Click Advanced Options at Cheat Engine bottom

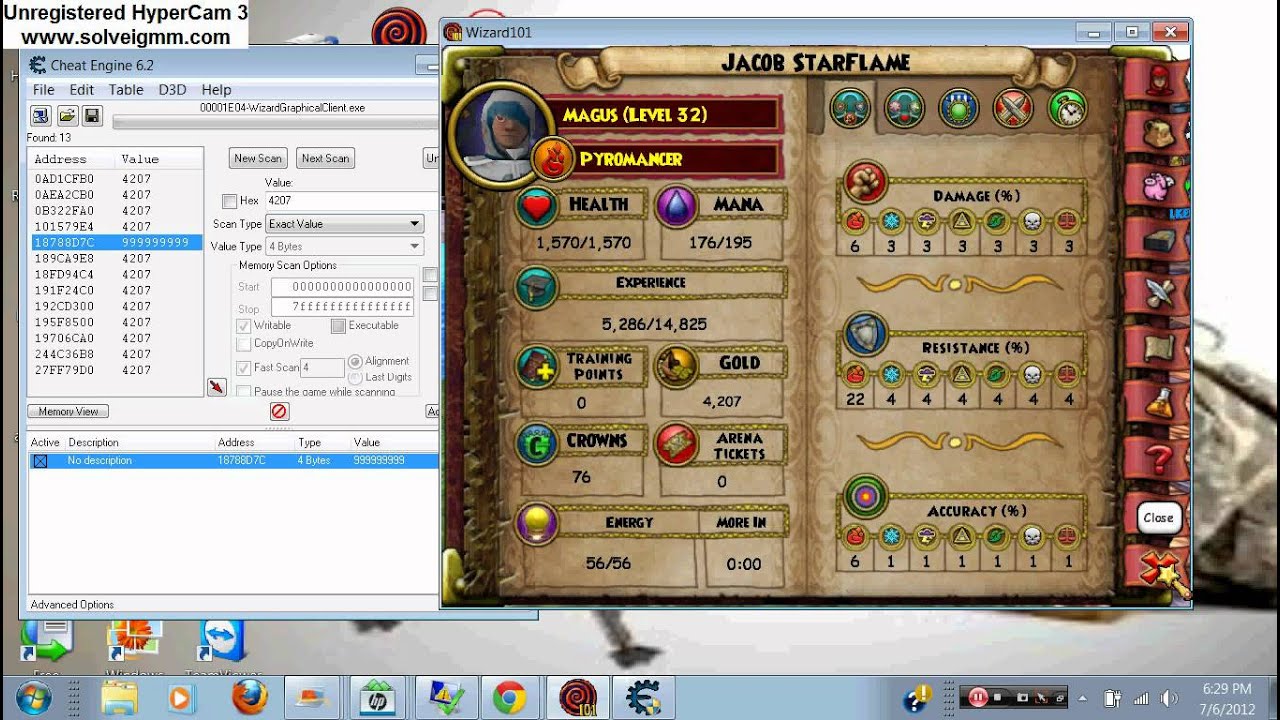72,605
